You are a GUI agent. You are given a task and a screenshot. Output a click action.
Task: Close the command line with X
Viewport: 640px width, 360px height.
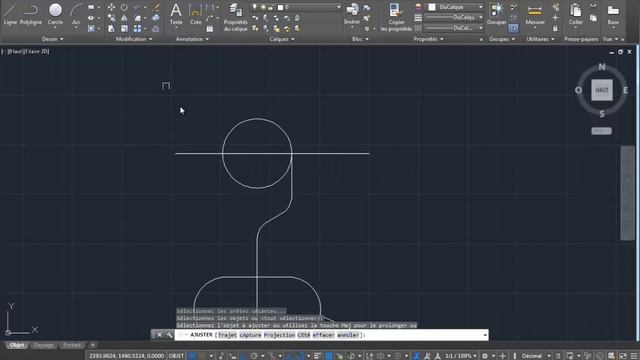(160, 335)
